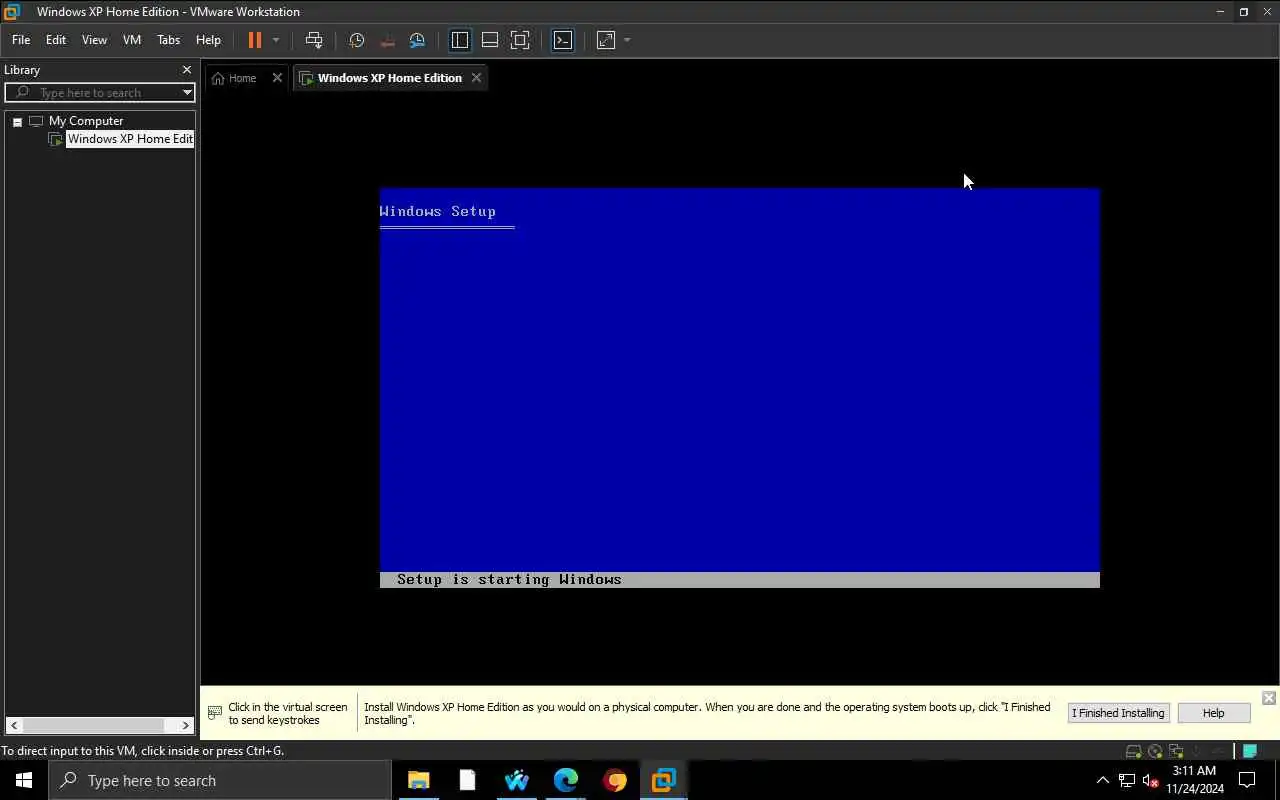
Task: Click the I Finished Installing button
Action: (x=1118, y=713)
